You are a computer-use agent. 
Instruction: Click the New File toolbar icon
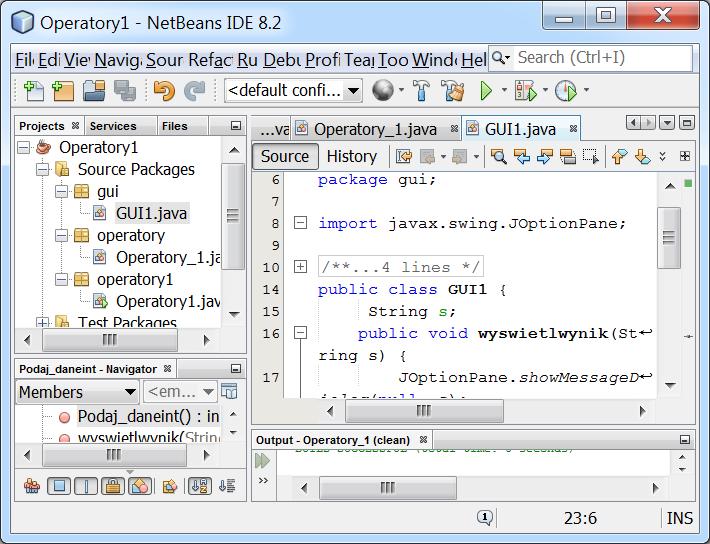pyautogui.click(x=34, y=91)
